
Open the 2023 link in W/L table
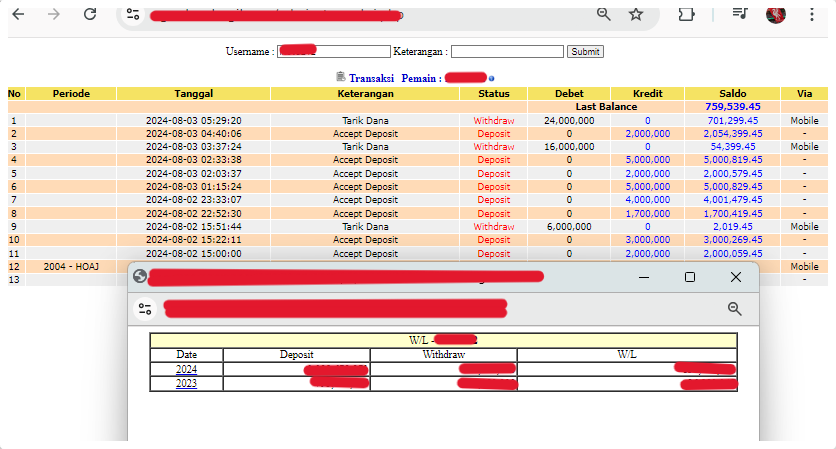(186, 383)
